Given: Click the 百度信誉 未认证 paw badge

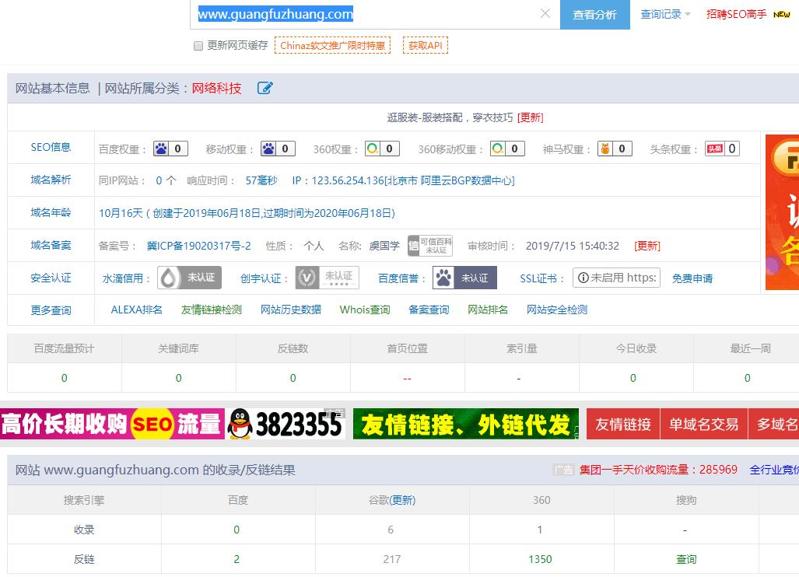Looking at the screenshot, I should tap(465, 278).
